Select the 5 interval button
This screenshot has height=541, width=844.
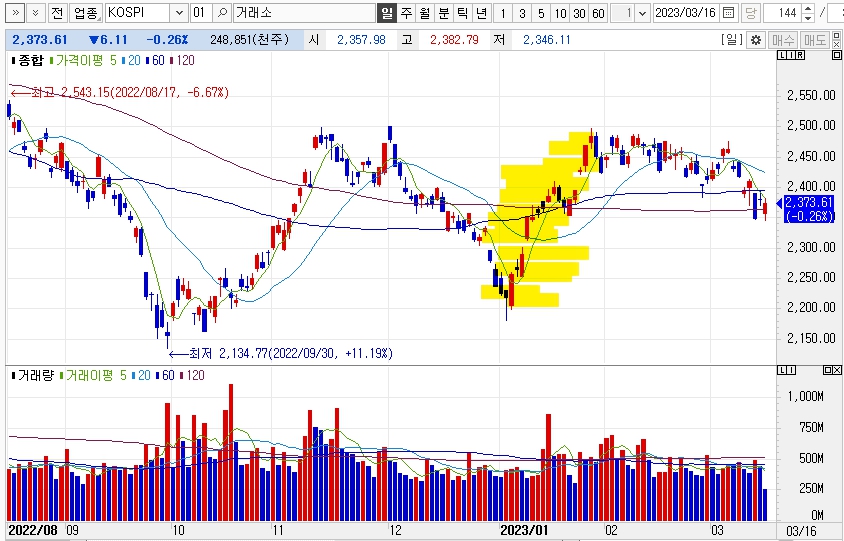[x=541, y=13]
